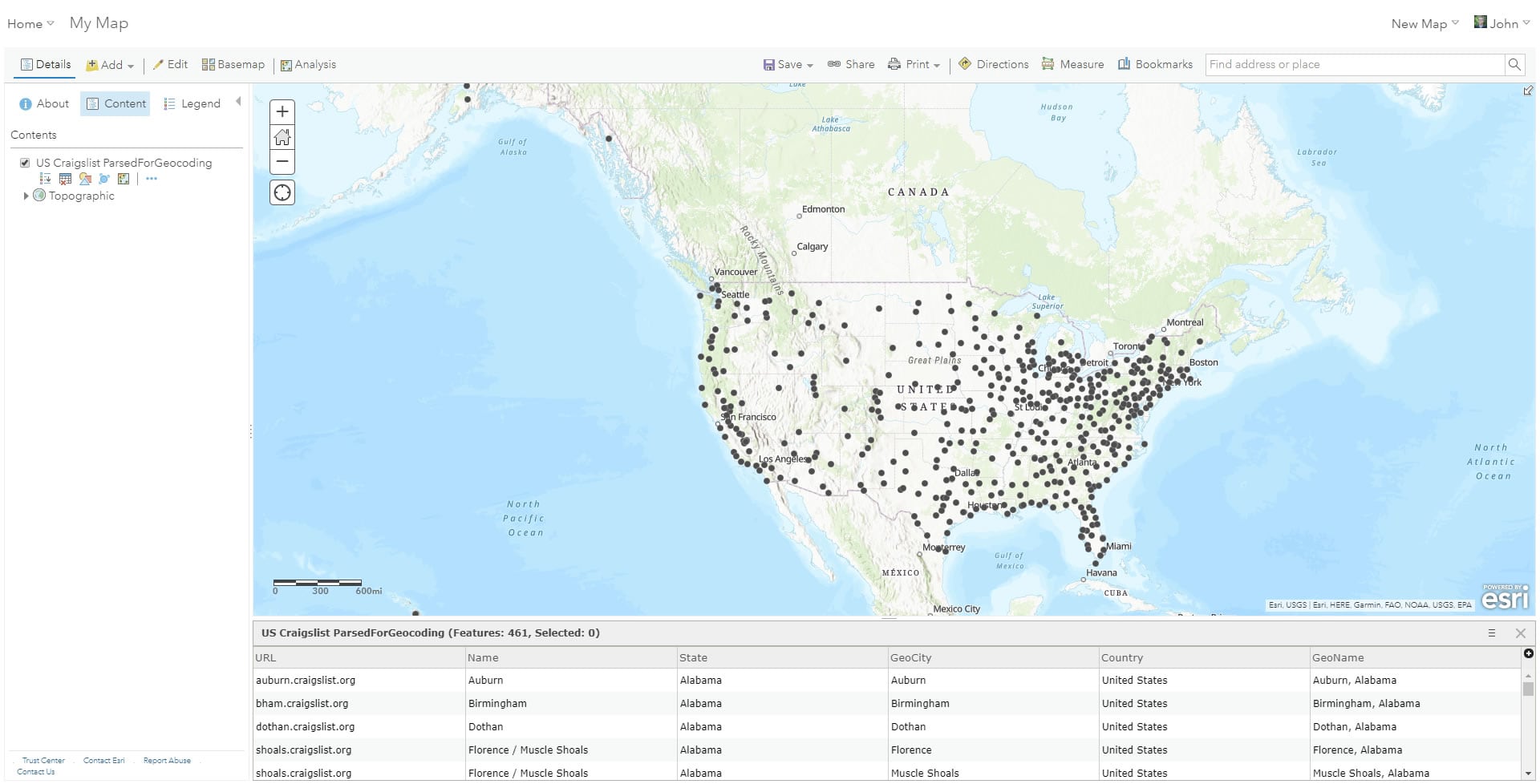
Task: Click the State column header
Action: (x=782, y=657)
